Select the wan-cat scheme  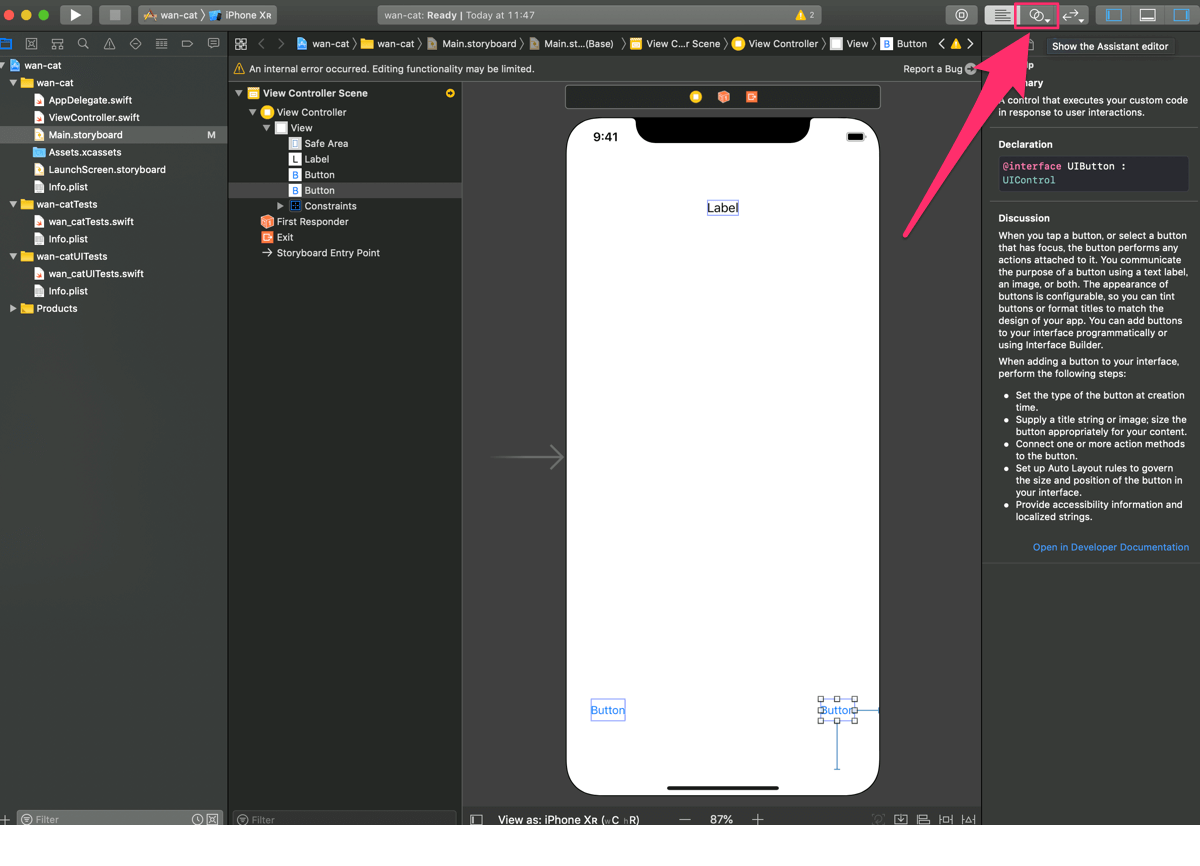click(x=170, y=15)
